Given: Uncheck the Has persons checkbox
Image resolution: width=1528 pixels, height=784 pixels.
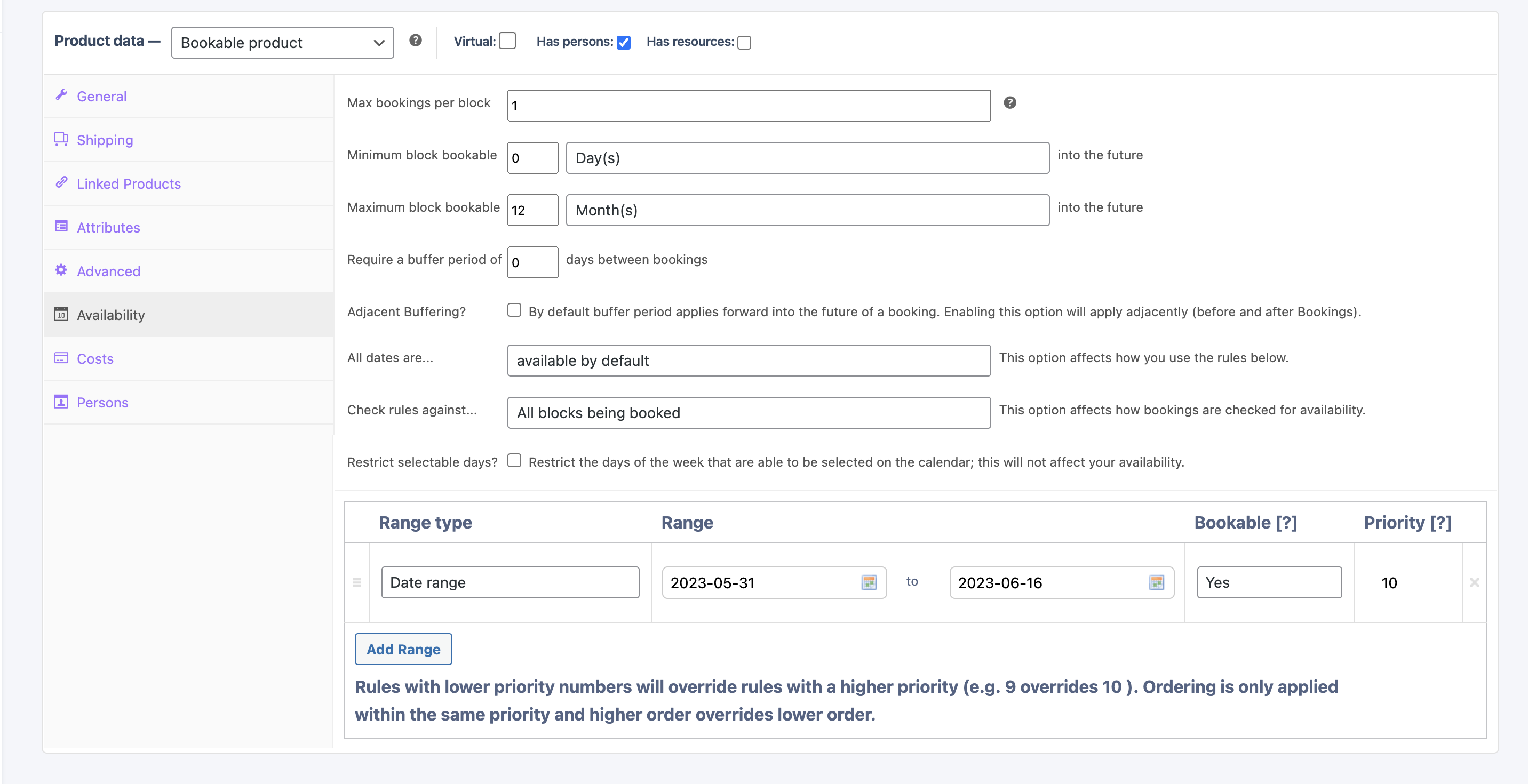Looking at the screenshot, I should 624,42.
